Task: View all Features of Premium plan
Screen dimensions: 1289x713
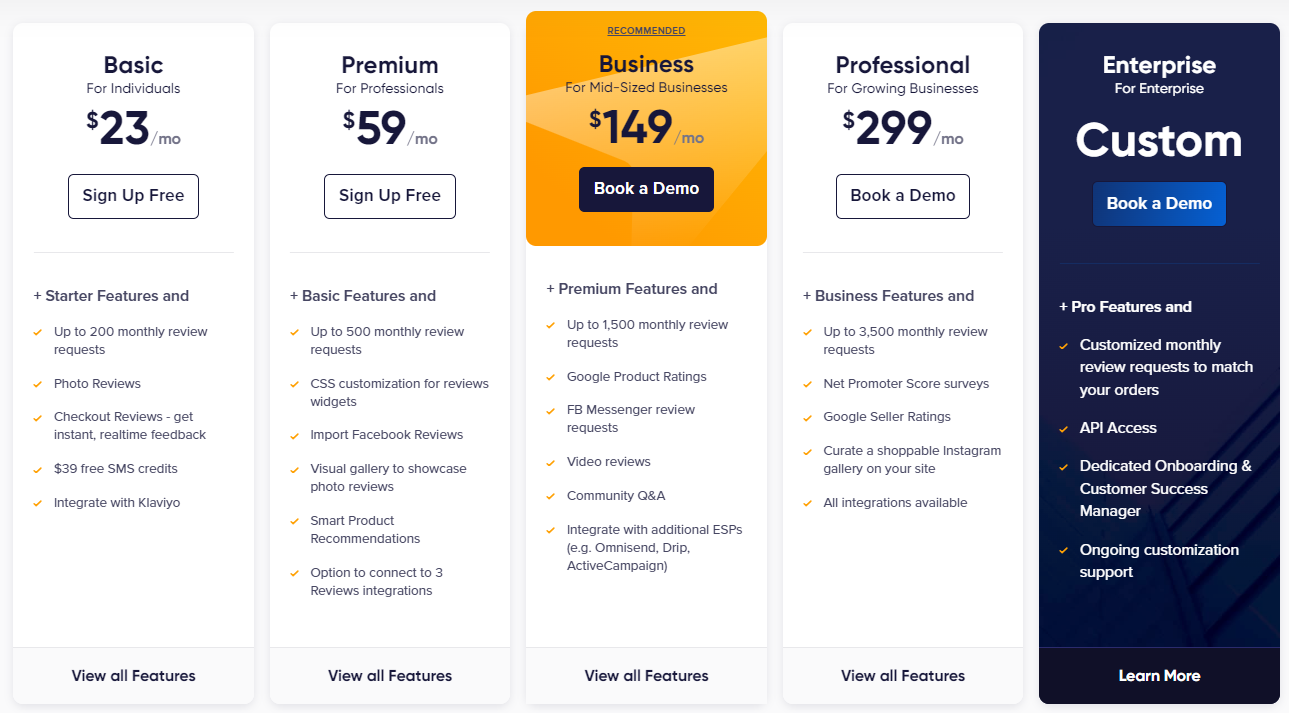Action: pyautogui.click(x=390, y=676)
